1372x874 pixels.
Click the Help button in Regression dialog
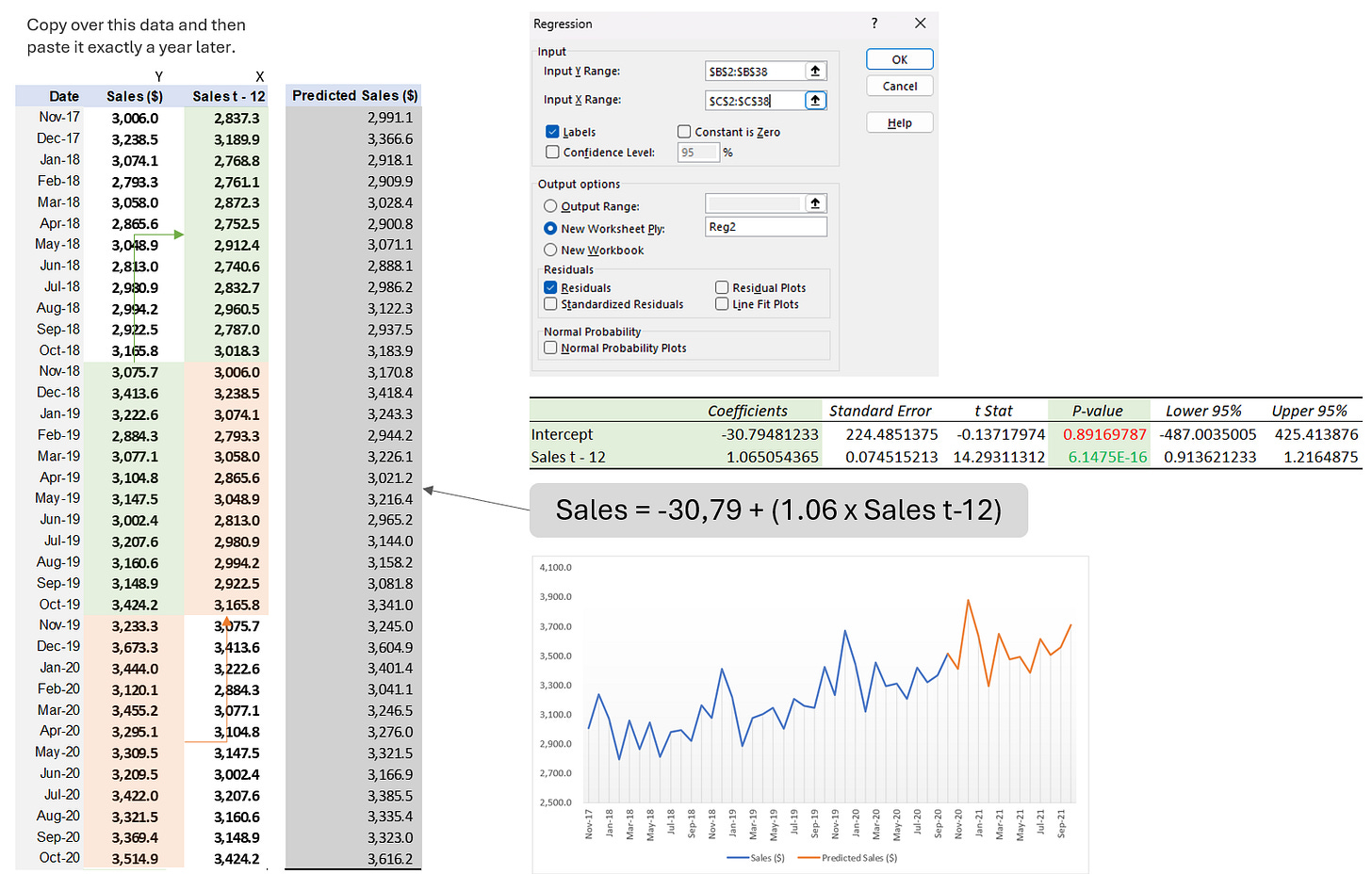pos(900,122)
